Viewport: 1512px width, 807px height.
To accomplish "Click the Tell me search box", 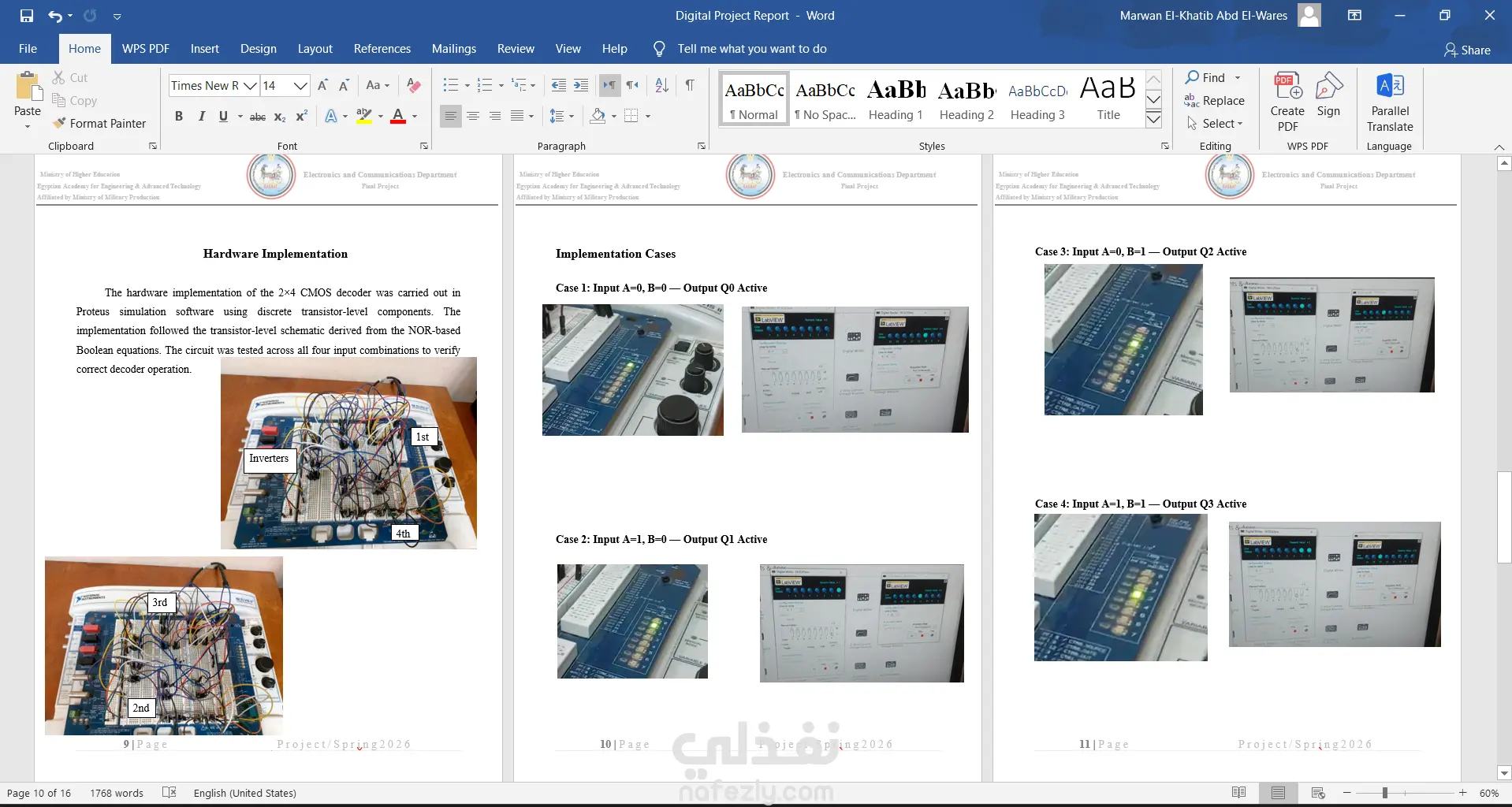I will point(752,49).
